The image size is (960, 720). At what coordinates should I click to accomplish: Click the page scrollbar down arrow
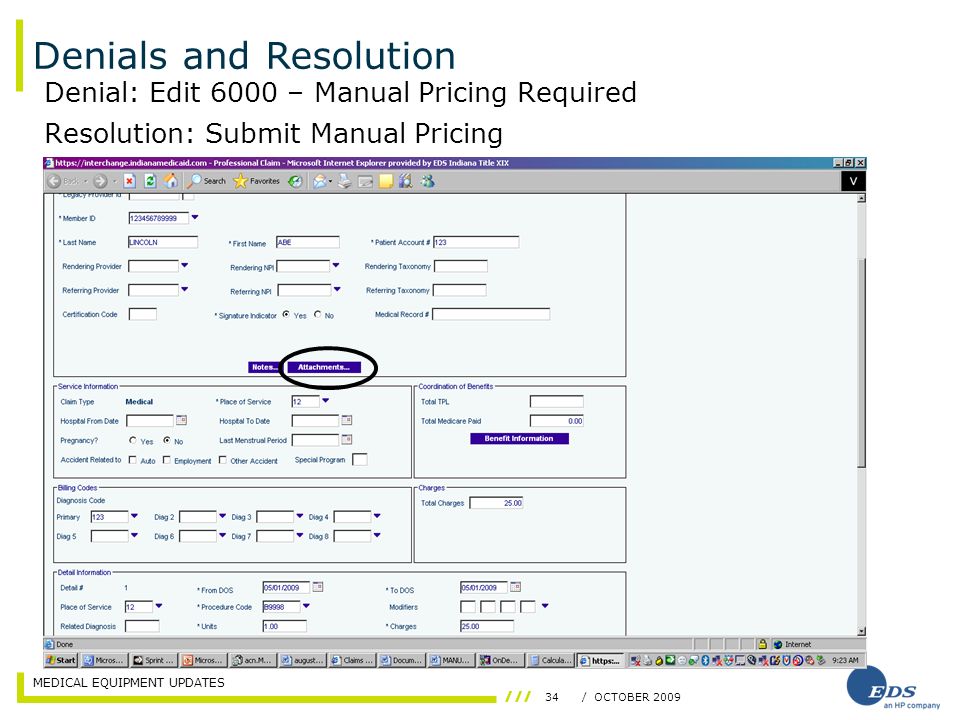pyautogui.click(x=861, y=631)
